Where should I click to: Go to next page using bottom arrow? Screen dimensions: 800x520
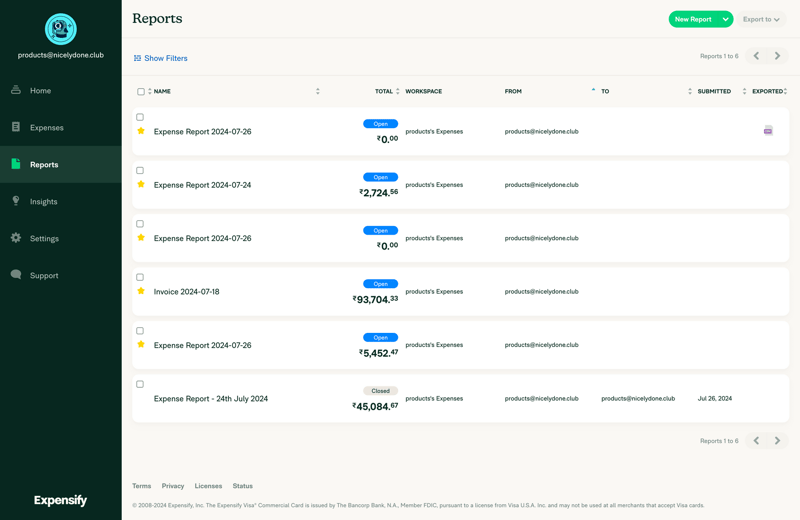[777, 440]
